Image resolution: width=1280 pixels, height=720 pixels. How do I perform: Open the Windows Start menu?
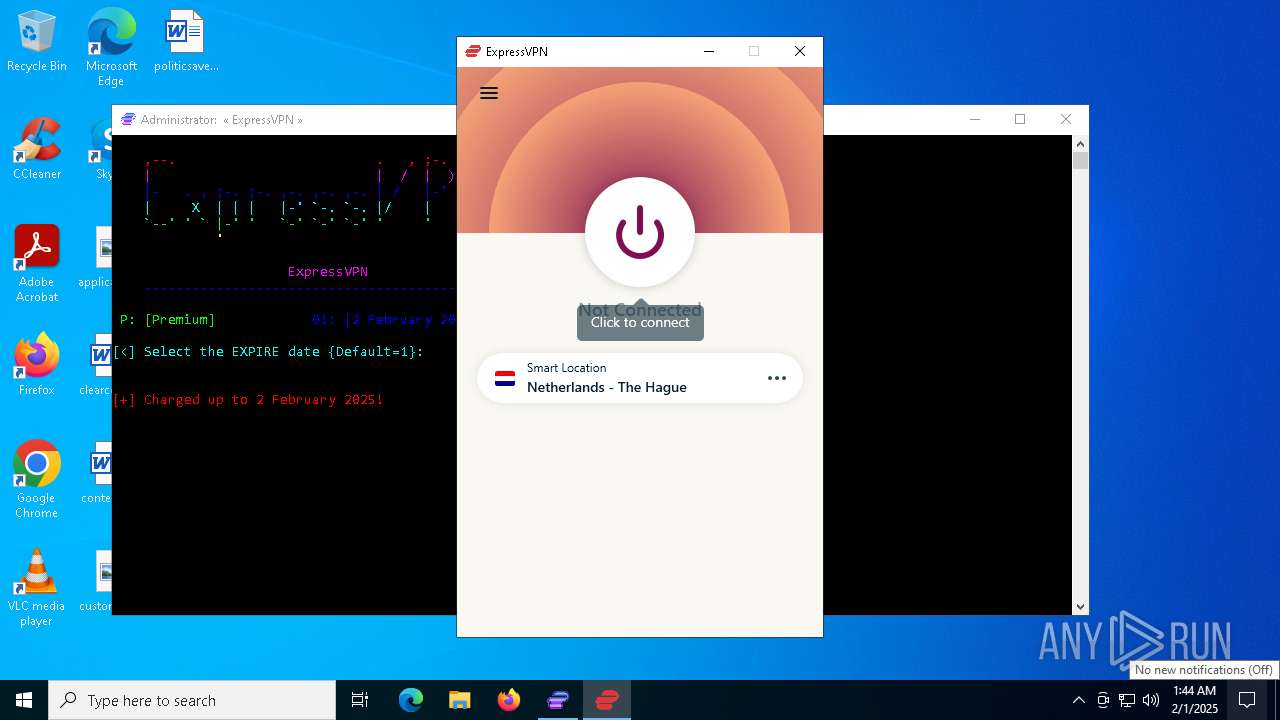click(24, 700)
